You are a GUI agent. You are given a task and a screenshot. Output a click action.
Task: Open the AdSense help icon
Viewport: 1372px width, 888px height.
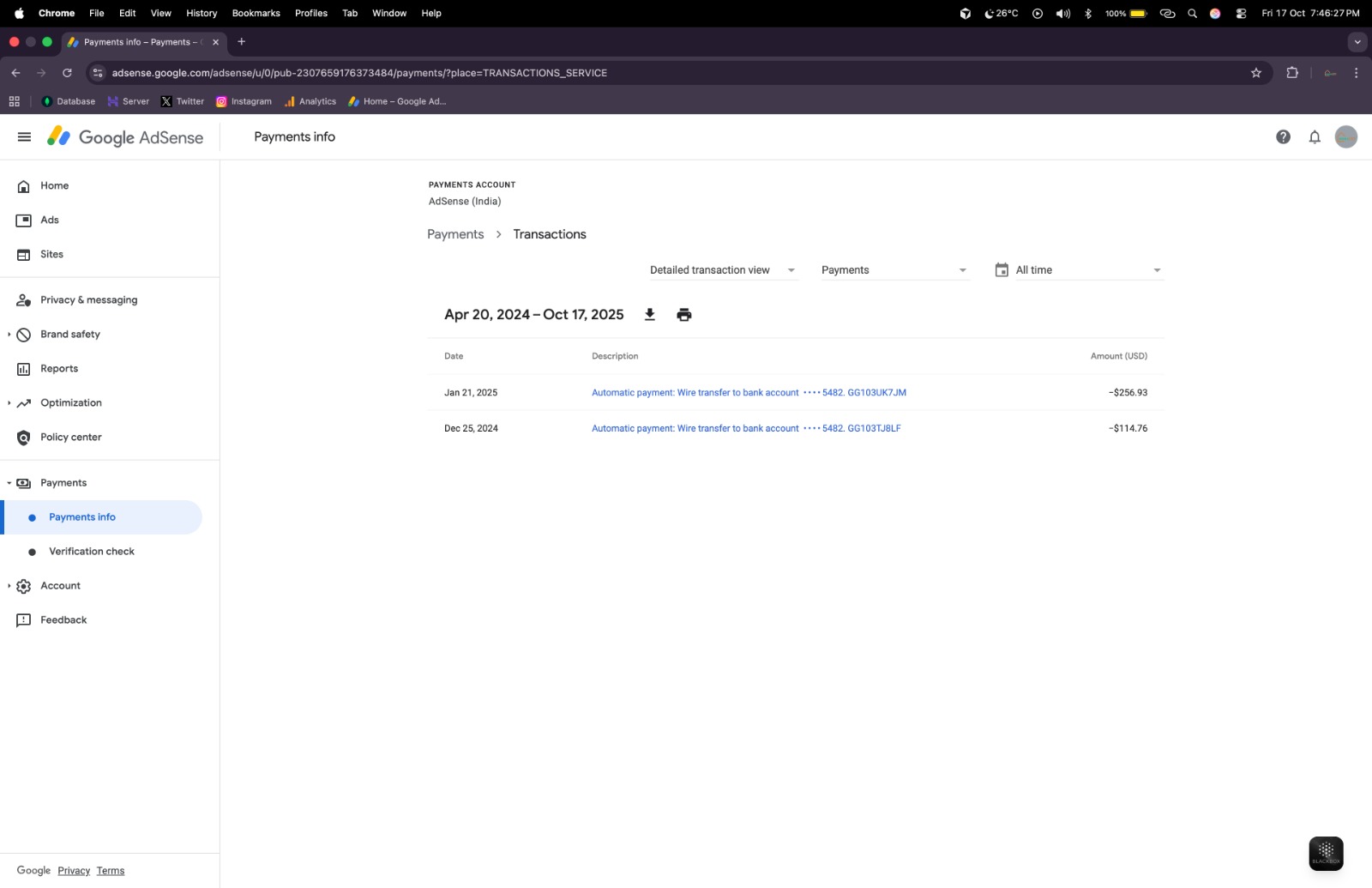click(1283, 137)
